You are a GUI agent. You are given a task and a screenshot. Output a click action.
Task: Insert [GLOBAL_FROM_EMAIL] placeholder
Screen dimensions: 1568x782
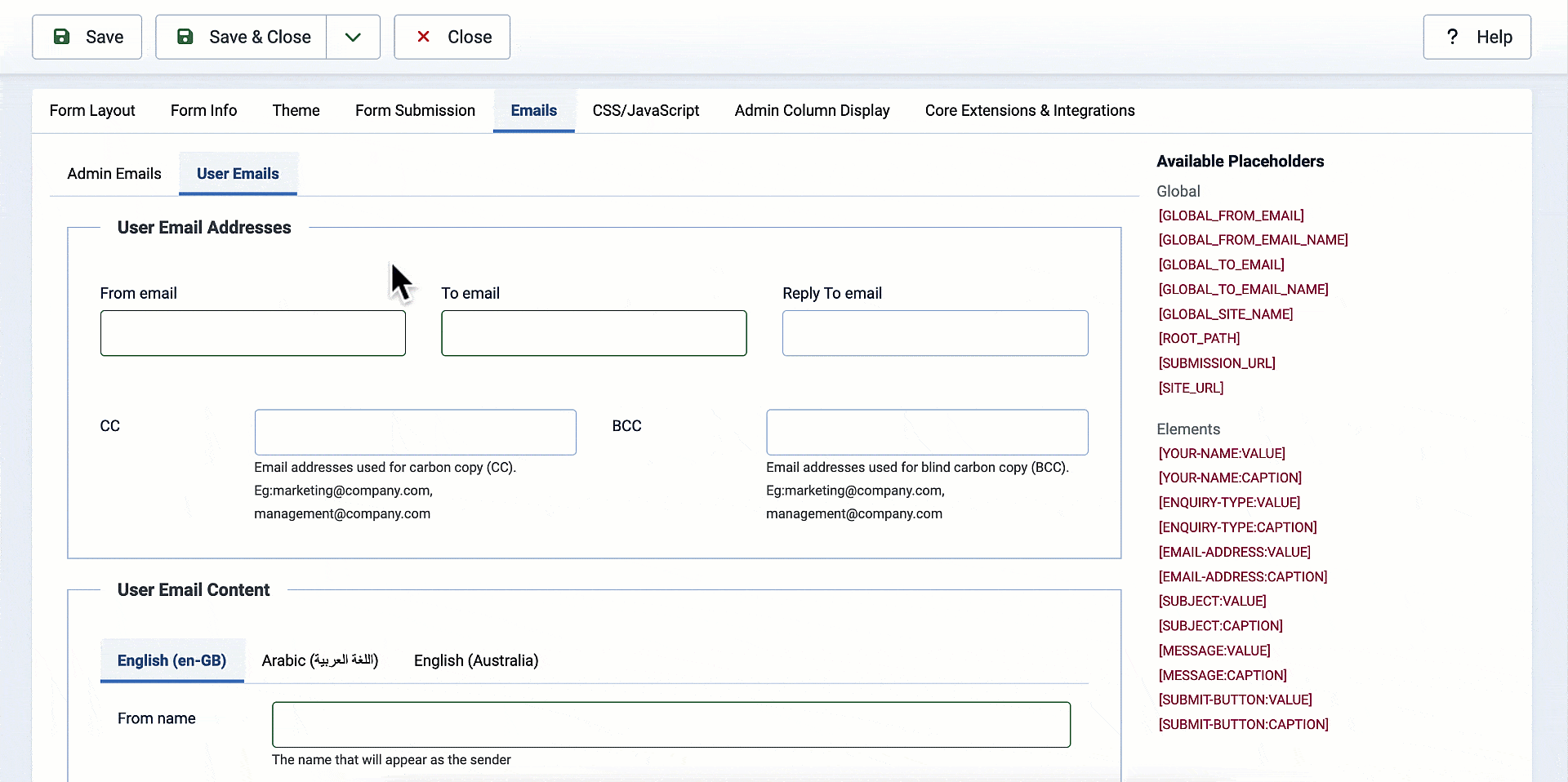click(x=1231, y=215)
